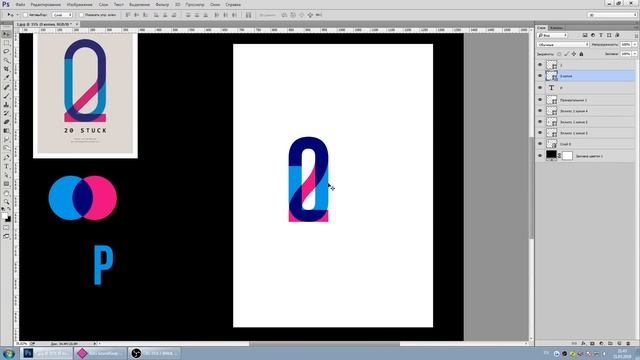The image size is (640, 360).
Task: Click lock all icon in Layers panel
Action: (x=581, y=54)
